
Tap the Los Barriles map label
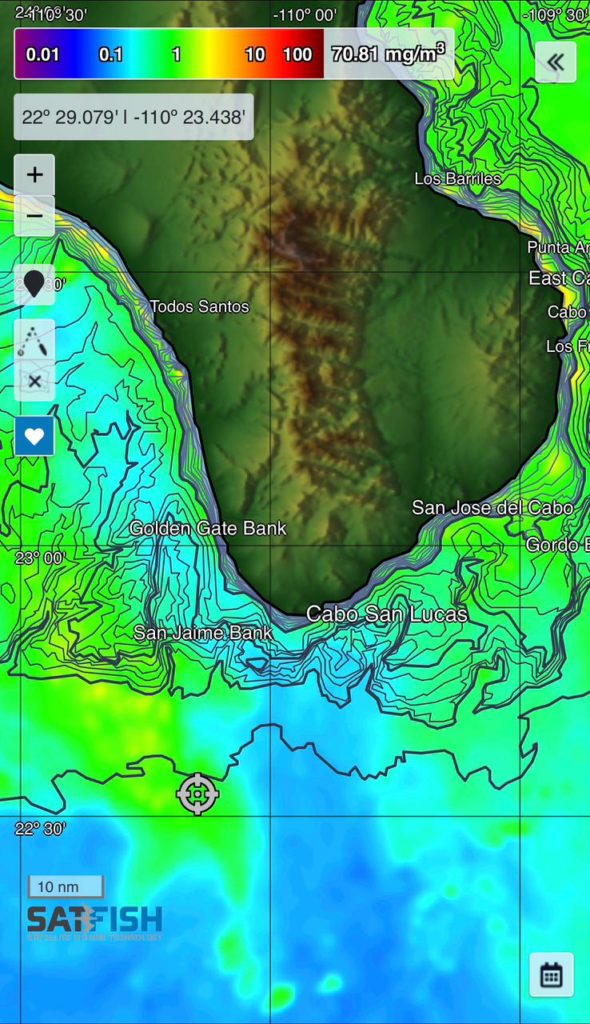coord(458,178)
